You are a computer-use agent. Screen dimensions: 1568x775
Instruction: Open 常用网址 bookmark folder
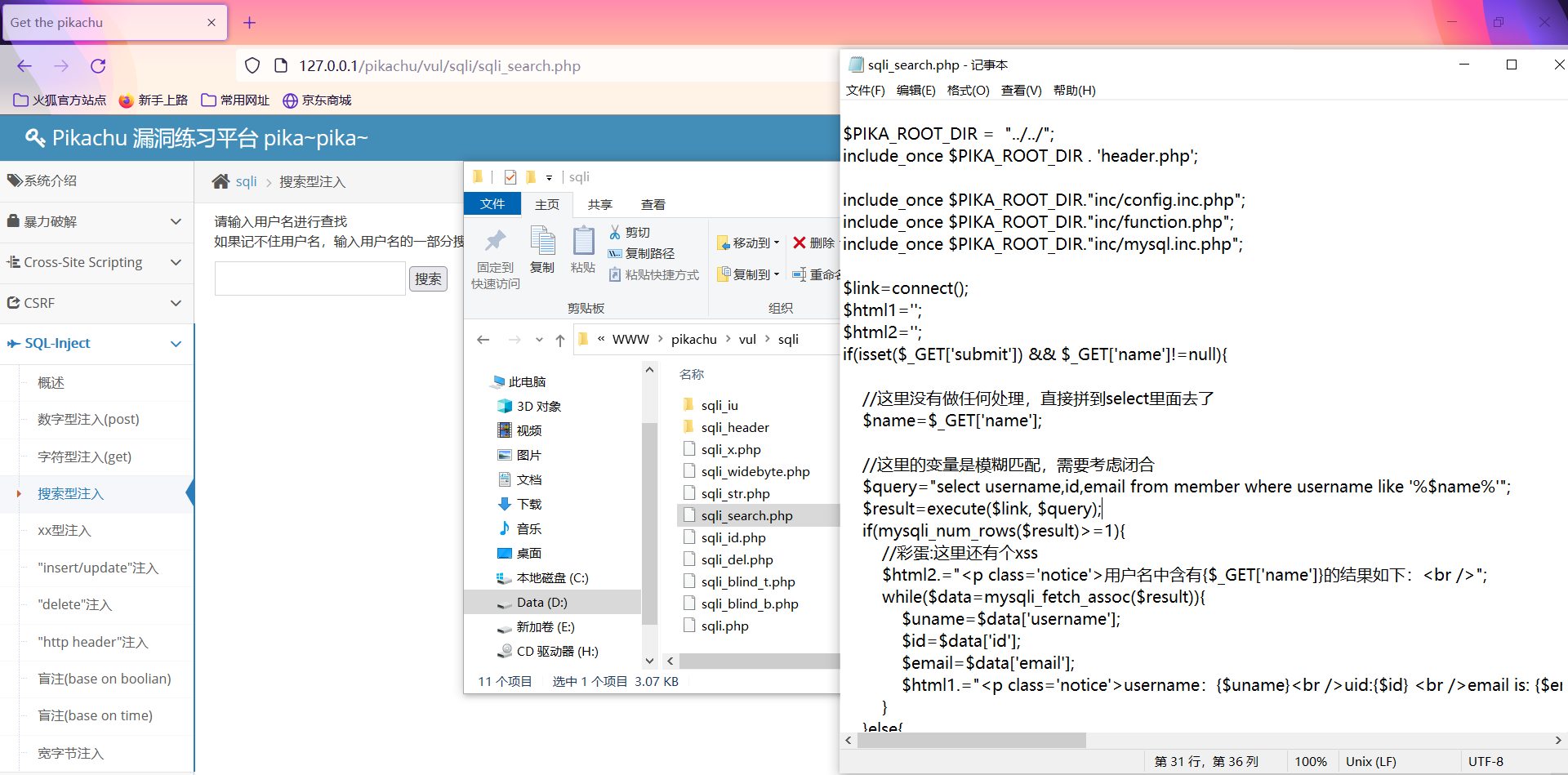point(235,100)
